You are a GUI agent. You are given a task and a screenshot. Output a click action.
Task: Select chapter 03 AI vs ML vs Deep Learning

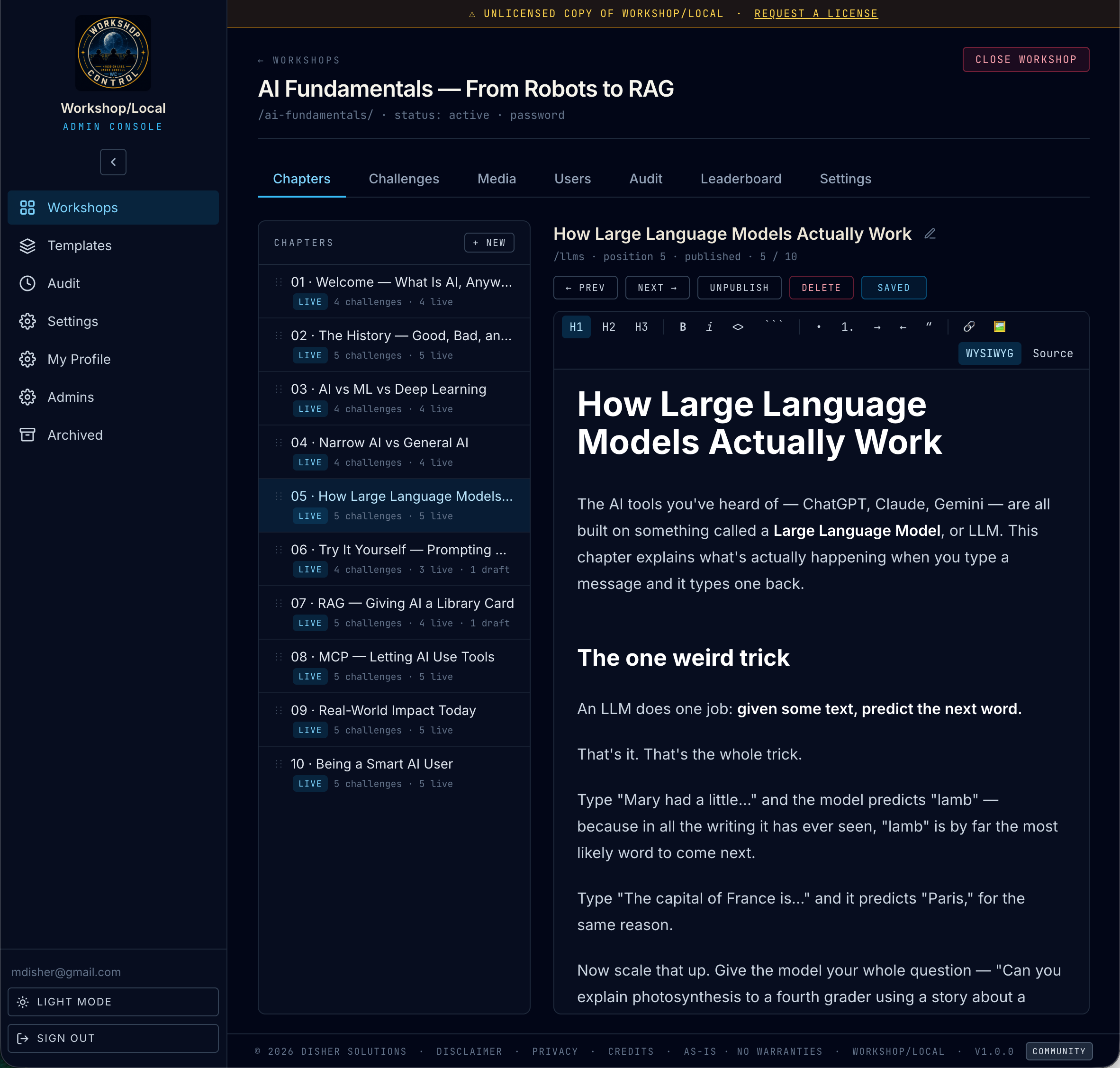394,398
